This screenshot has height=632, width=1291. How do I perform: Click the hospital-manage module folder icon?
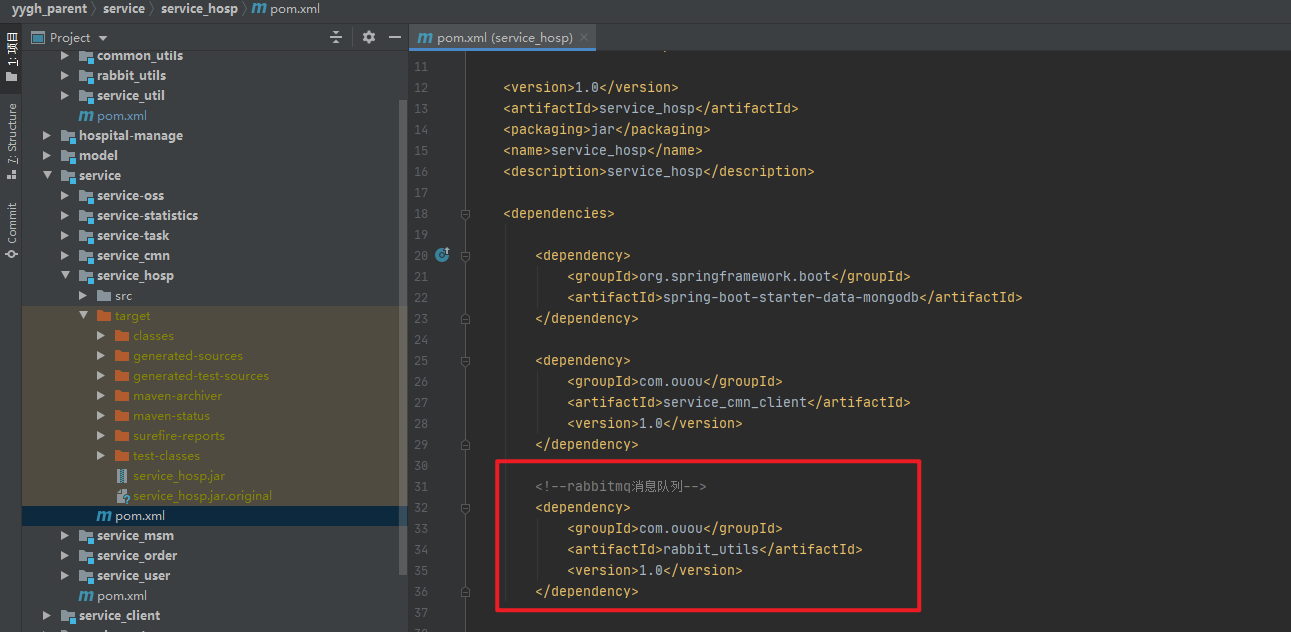(68, 136)
